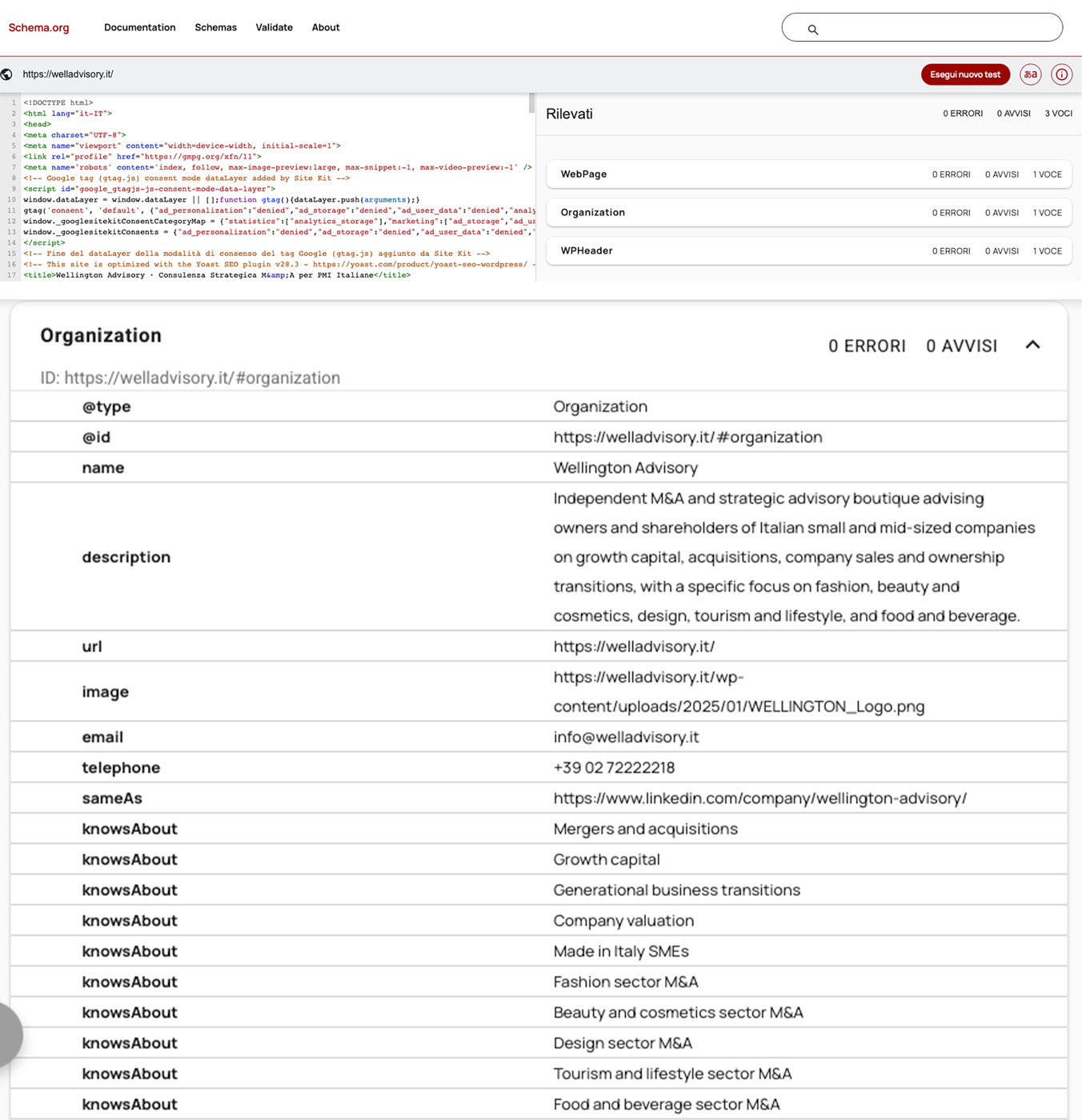Click the Growth capital value
Screen dimensions: 1082x1120
607,859
